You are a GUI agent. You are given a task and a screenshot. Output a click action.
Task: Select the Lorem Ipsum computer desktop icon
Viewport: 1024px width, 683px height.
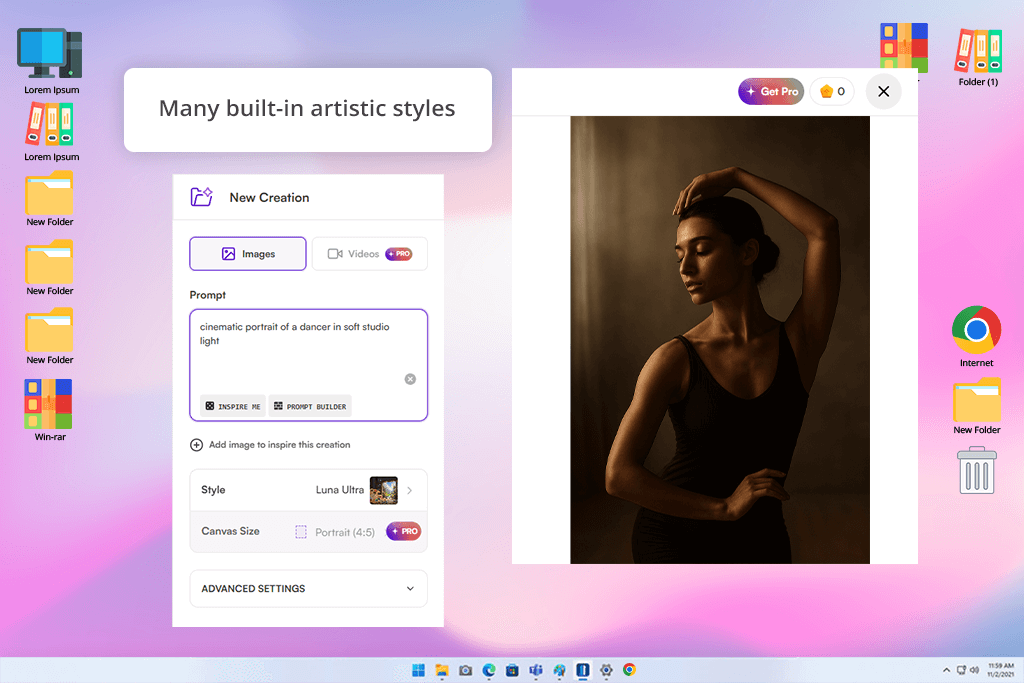(51, 61)
